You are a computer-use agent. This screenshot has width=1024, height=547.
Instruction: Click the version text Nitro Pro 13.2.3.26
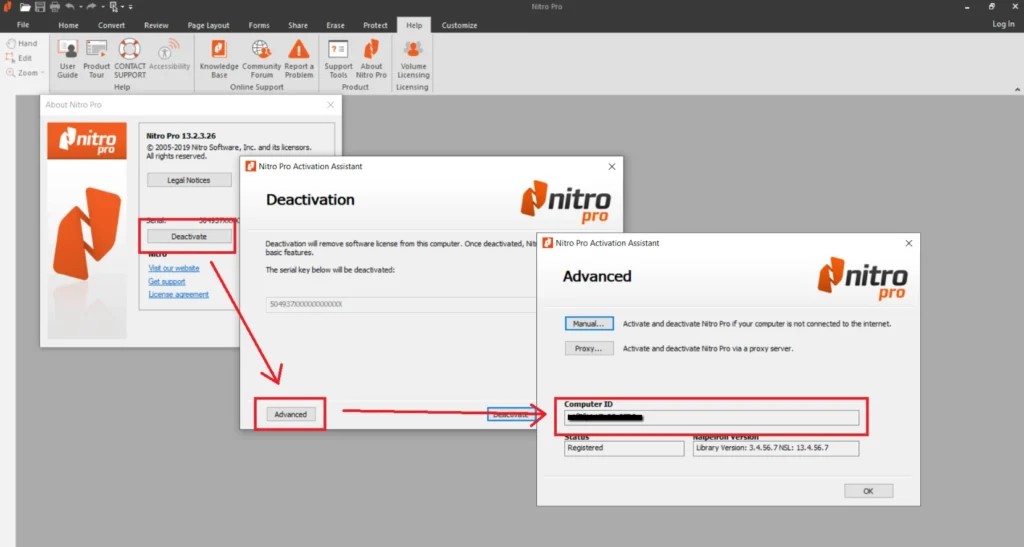[181, 136]
